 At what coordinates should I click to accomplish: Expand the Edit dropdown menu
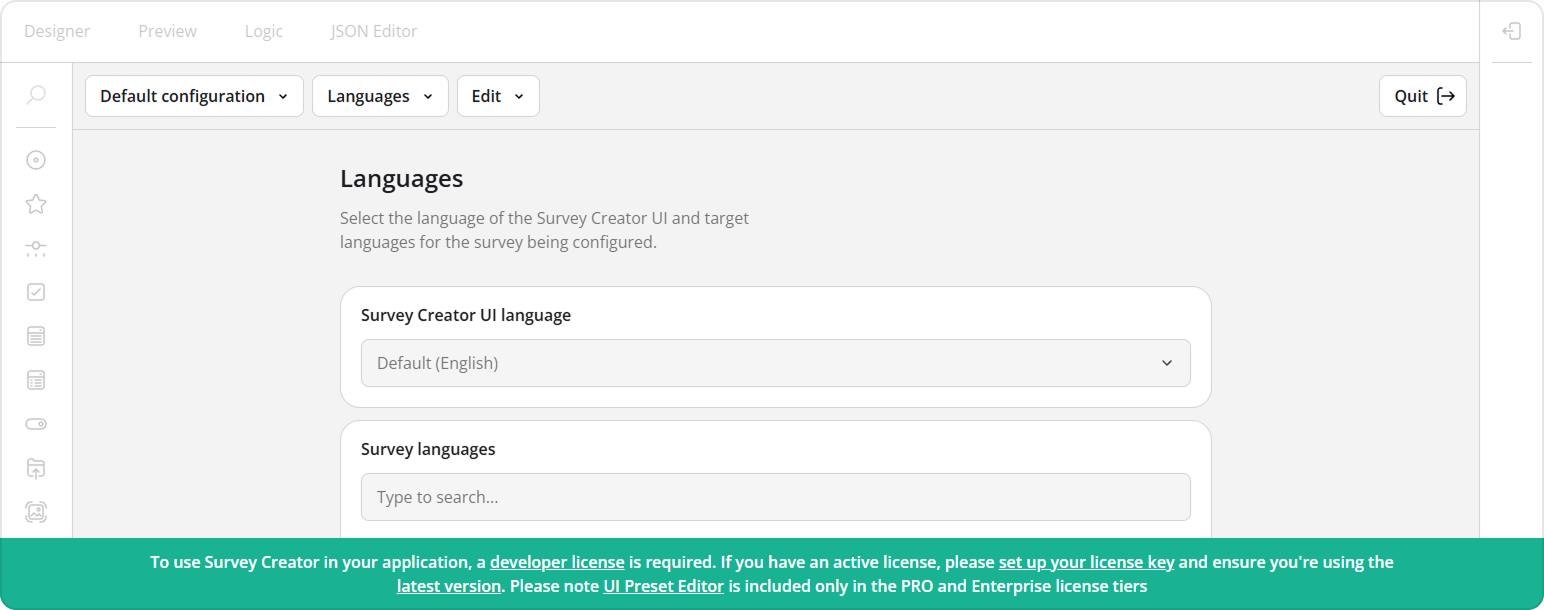click(498, 96)
